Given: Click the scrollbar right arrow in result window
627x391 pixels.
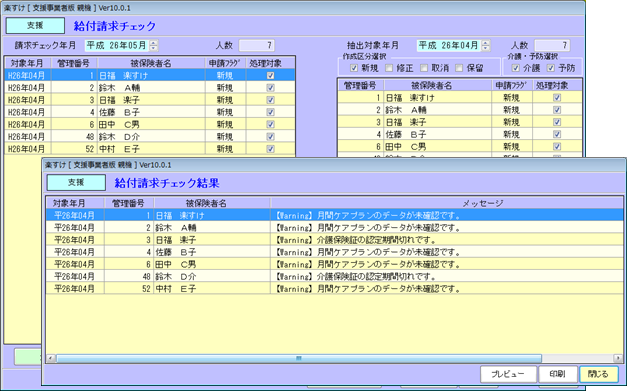Looking at the screenshot, I should coord(618,358).
